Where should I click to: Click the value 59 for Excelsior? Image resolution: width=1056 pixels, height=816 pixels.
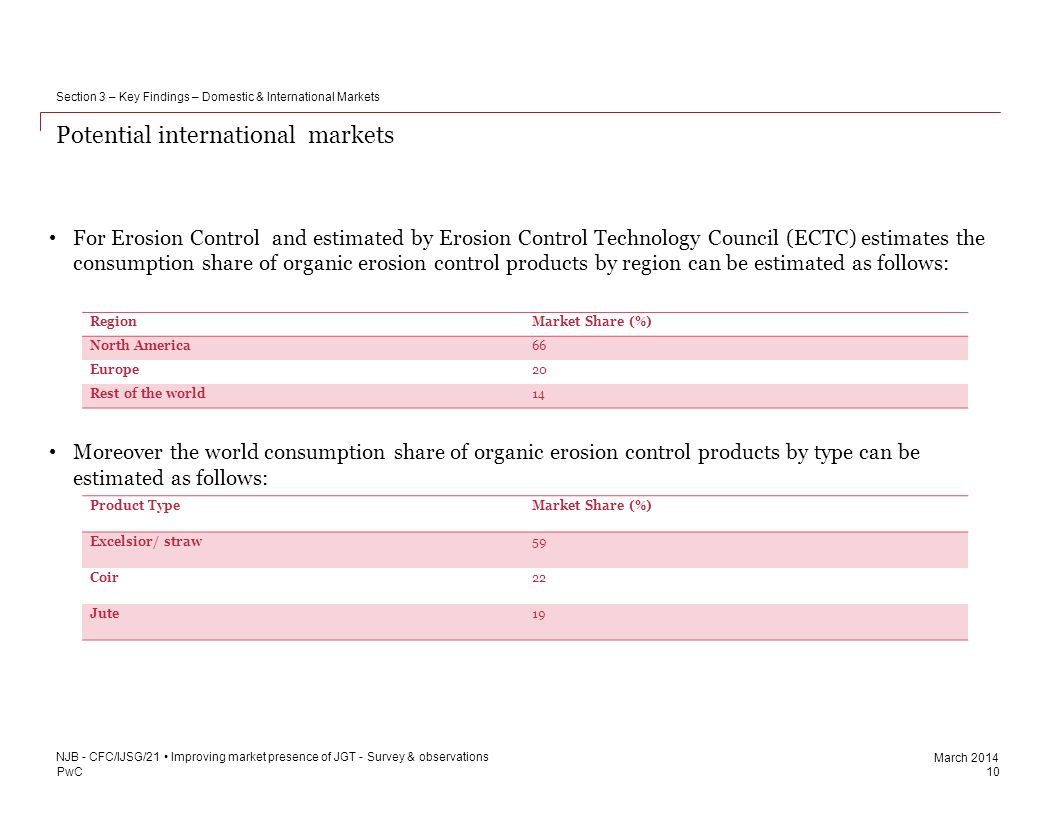(539, 543)
